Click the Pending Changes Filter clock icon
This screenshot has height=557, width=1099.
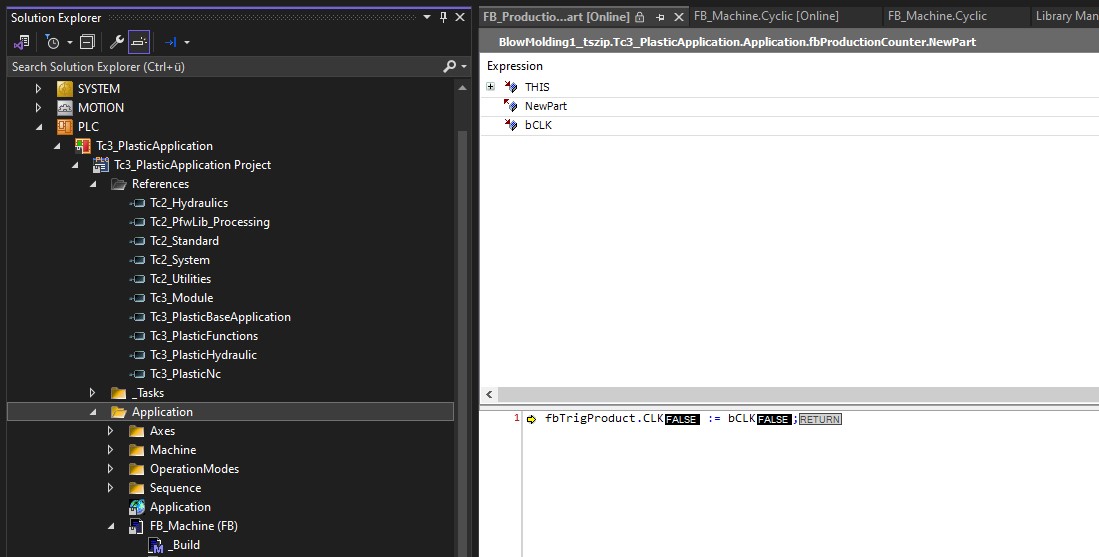[x=53, y=42]
